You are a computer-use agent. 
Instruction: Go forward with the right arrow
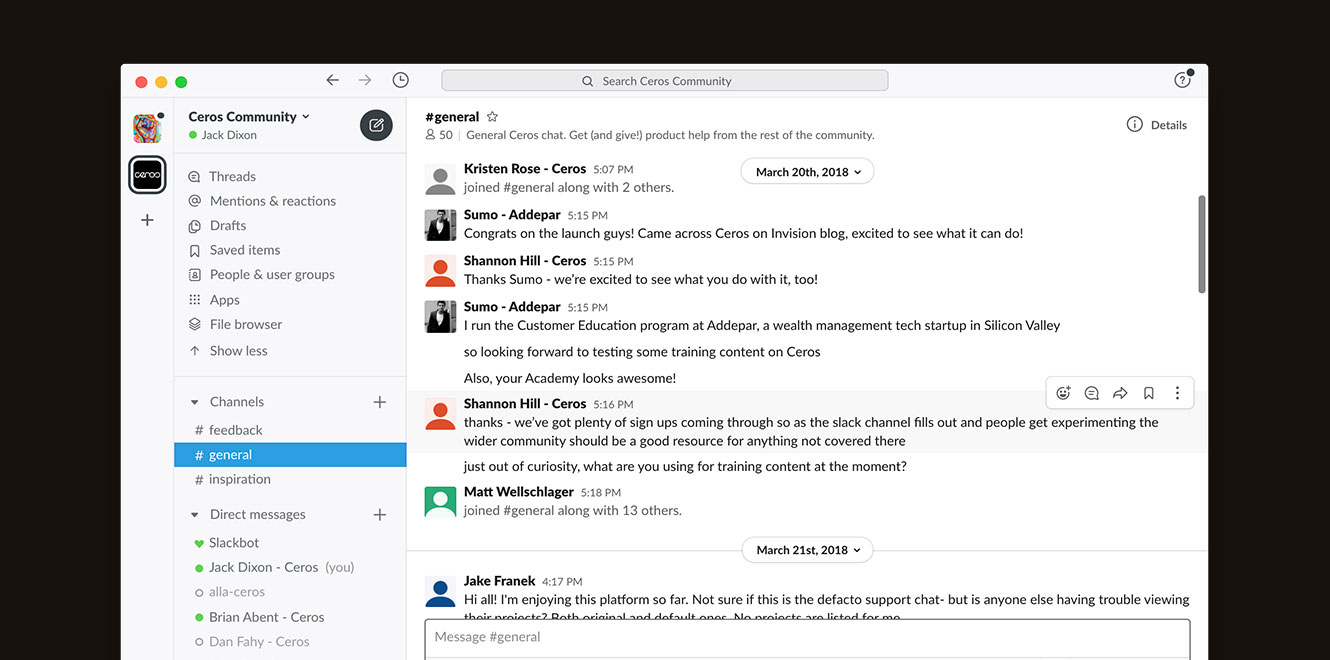point(365,80)
